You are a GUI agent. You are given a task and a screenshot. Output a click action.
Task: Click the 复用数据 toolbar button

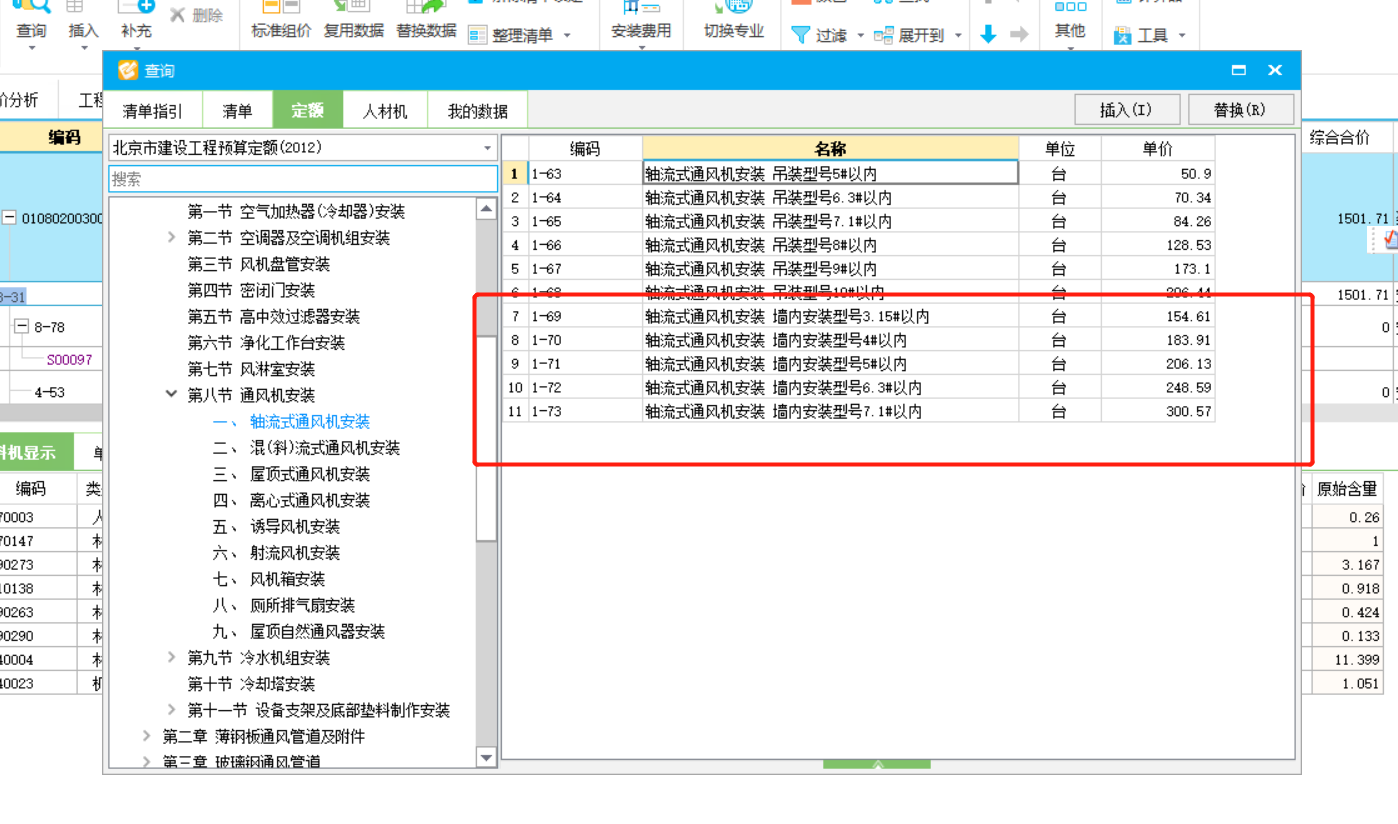(353, 22)
